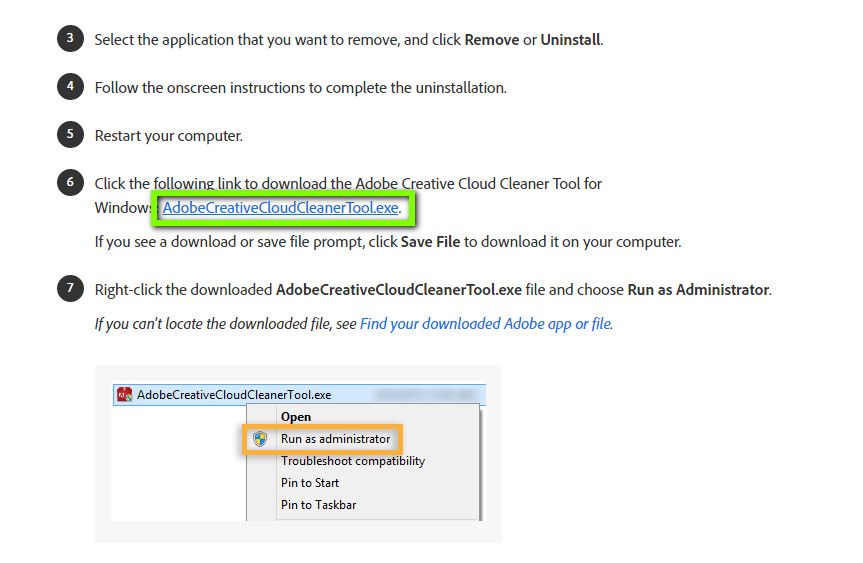Click the Adobe icon beside AdobeCreativeCloudCleanerTool.exe file
Image resolution: width=863 pixels, height=563 pixels.
124,395
